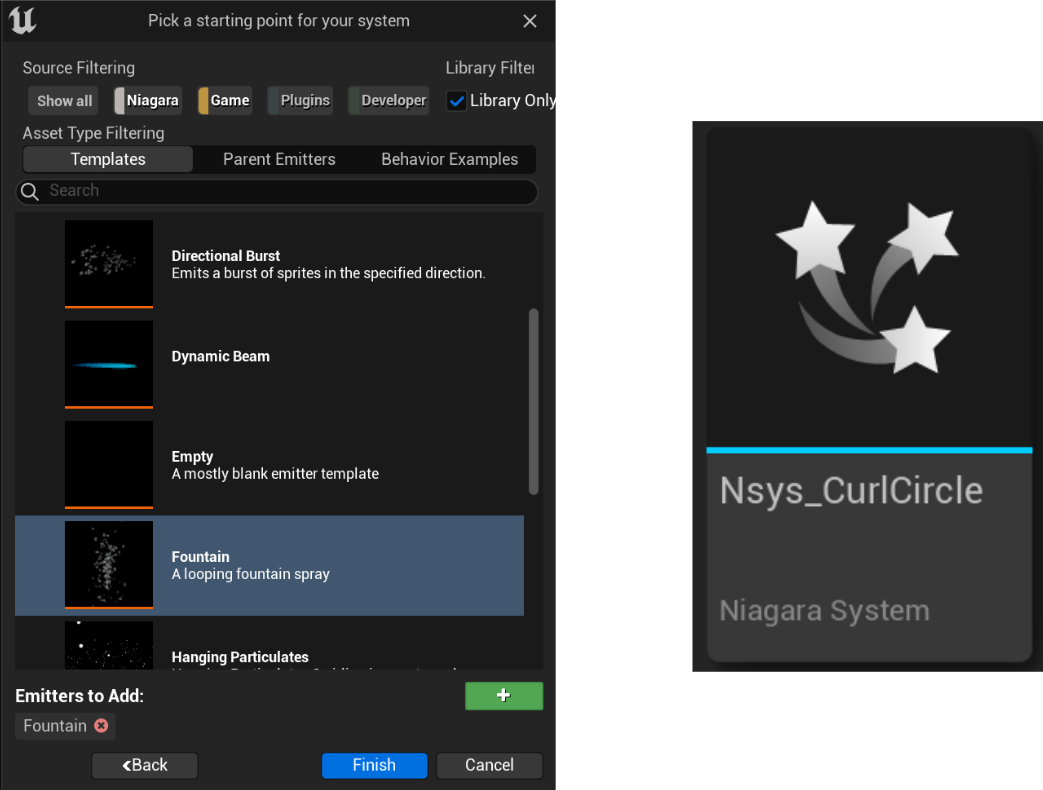The width and height of the screenshot is (1043, 790).
Task: Click 'A looping fountain spray' description
Action: point(250,575)
